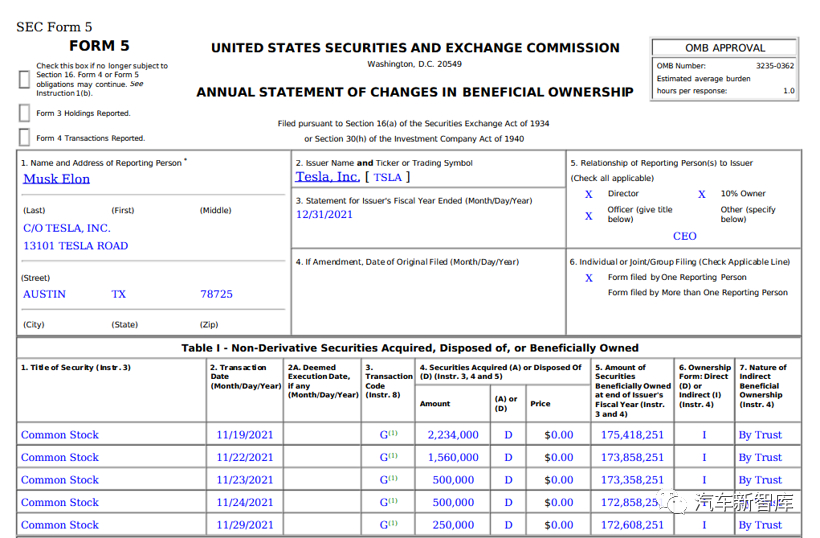Screen dimensions: 820x538
Task: Tick the Form 3 Holdings Reported checkbox
Action: (25, 113)
